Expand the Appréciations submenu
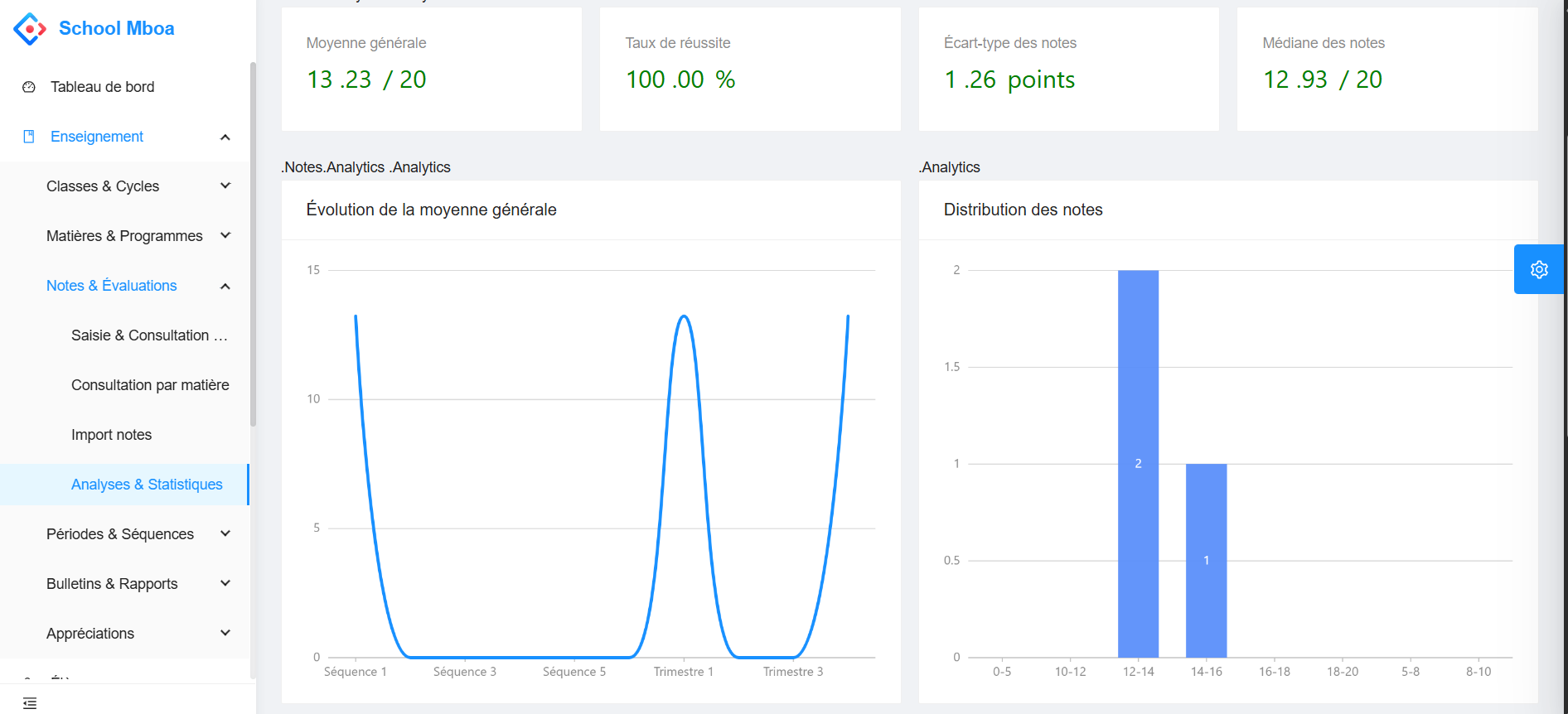 pyautogui.click(x=225, y=634)
